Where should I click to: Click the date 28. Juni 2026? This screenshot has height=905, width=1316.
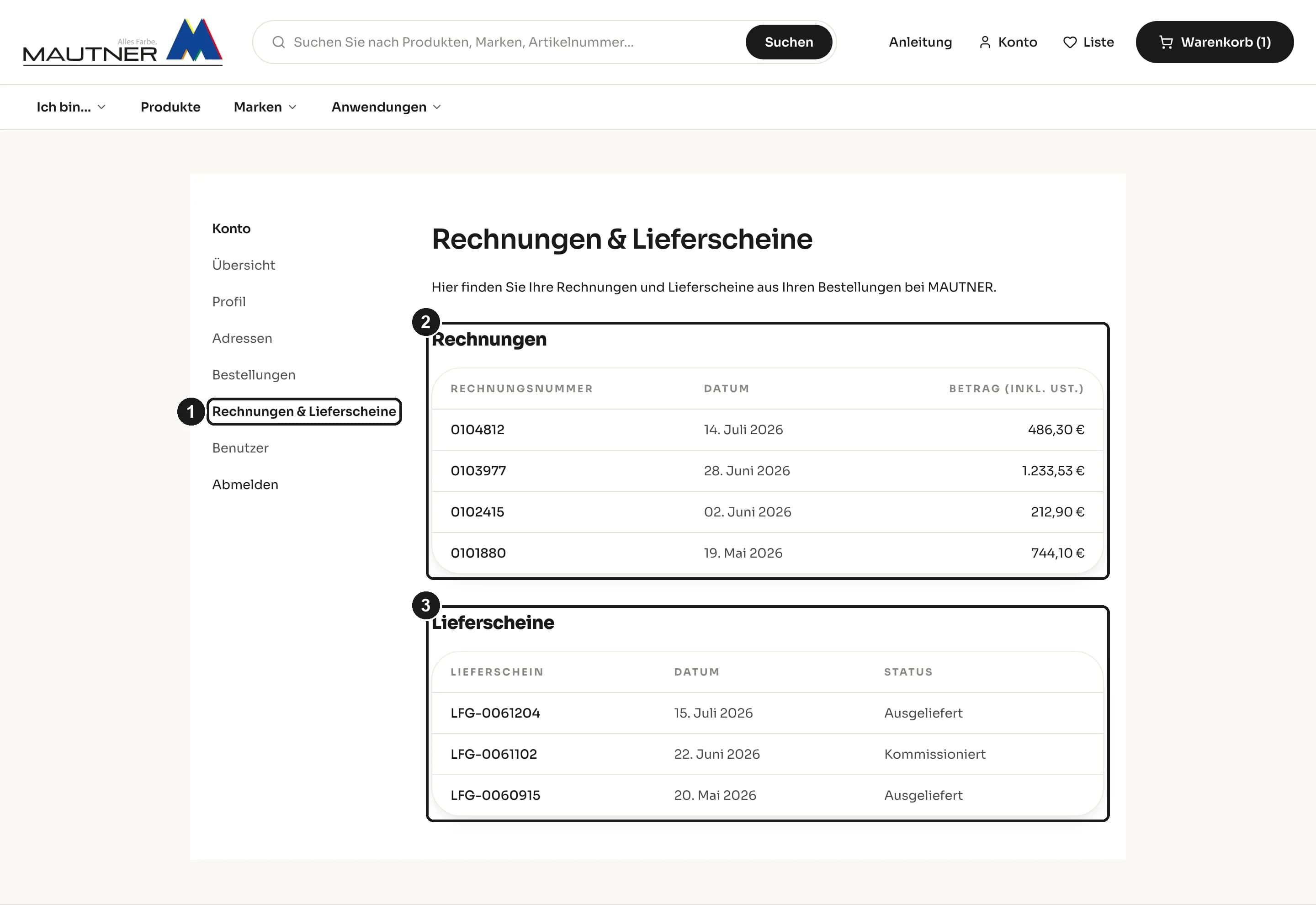pyautogui.click(x=746, y=471)
